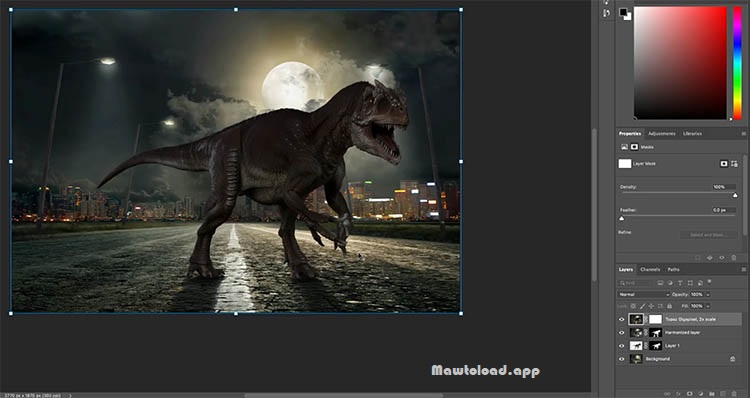Lock all layer attributes
This screenshot has height=398, width=750.
pos(669,306)
